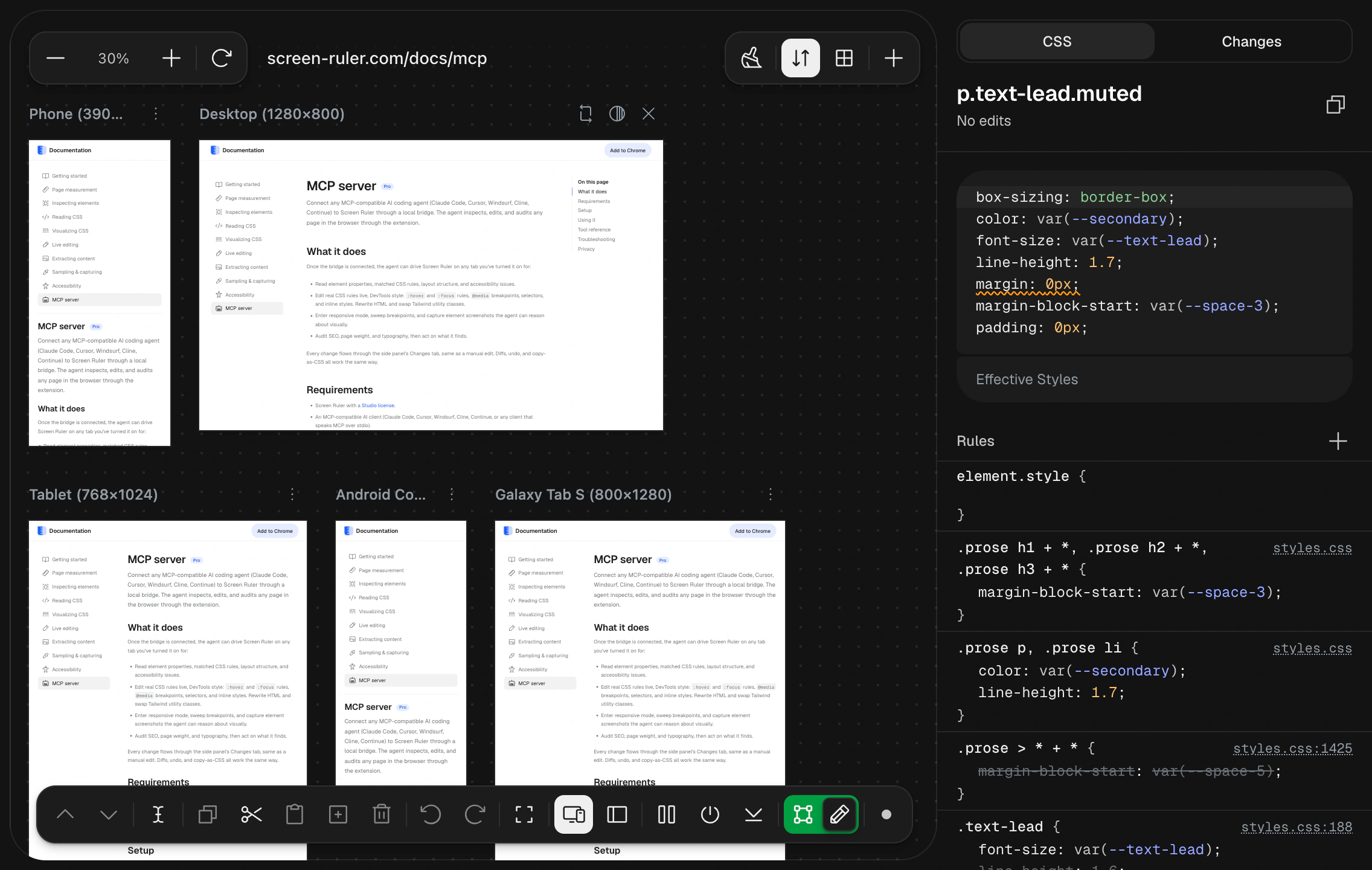1372x870 pixels.
Task: Click the pause columns icon
Action: (667, 814)
